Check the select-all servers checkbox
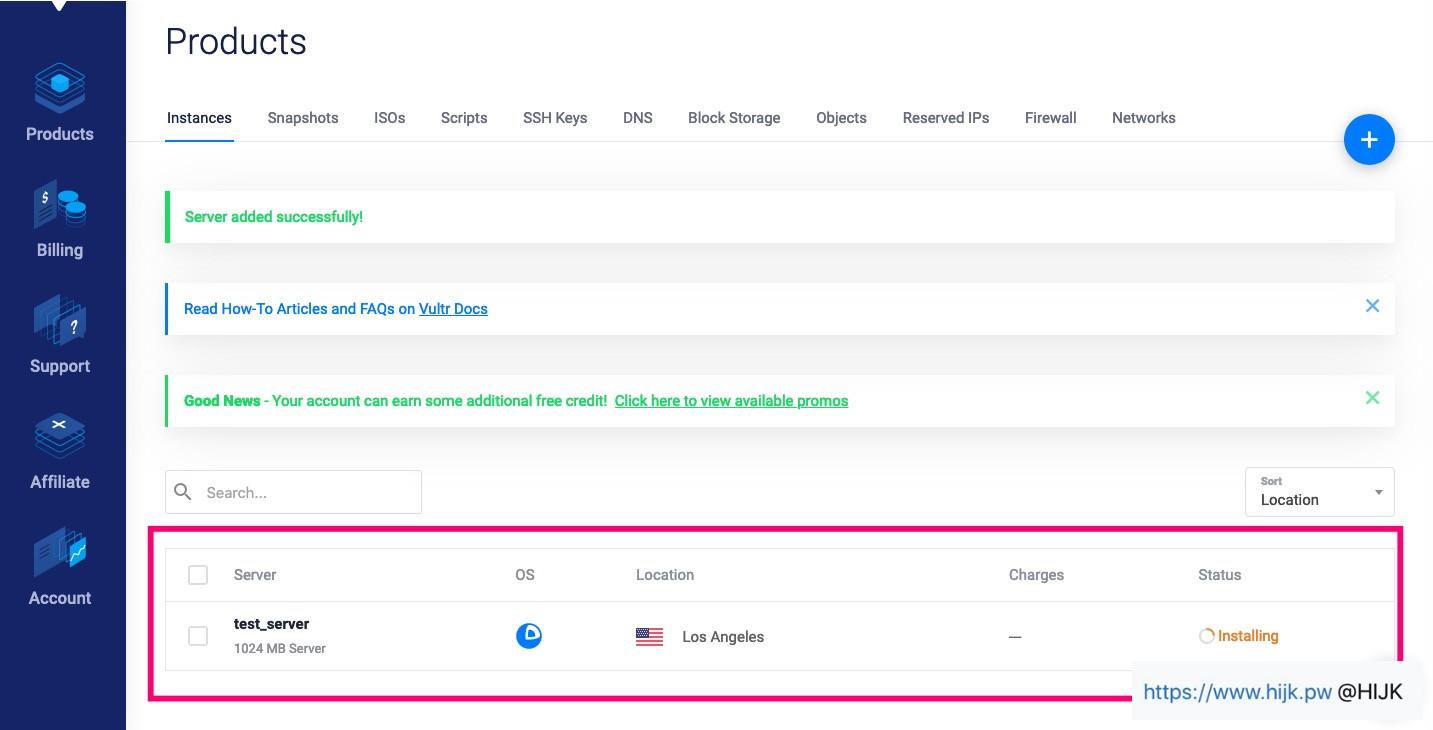Screen dimensions: 1433x730 point(198,575)
